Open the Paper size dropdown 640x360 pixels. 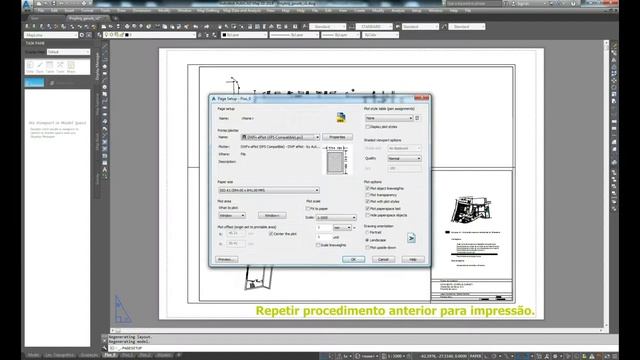(x=269, y=190)
